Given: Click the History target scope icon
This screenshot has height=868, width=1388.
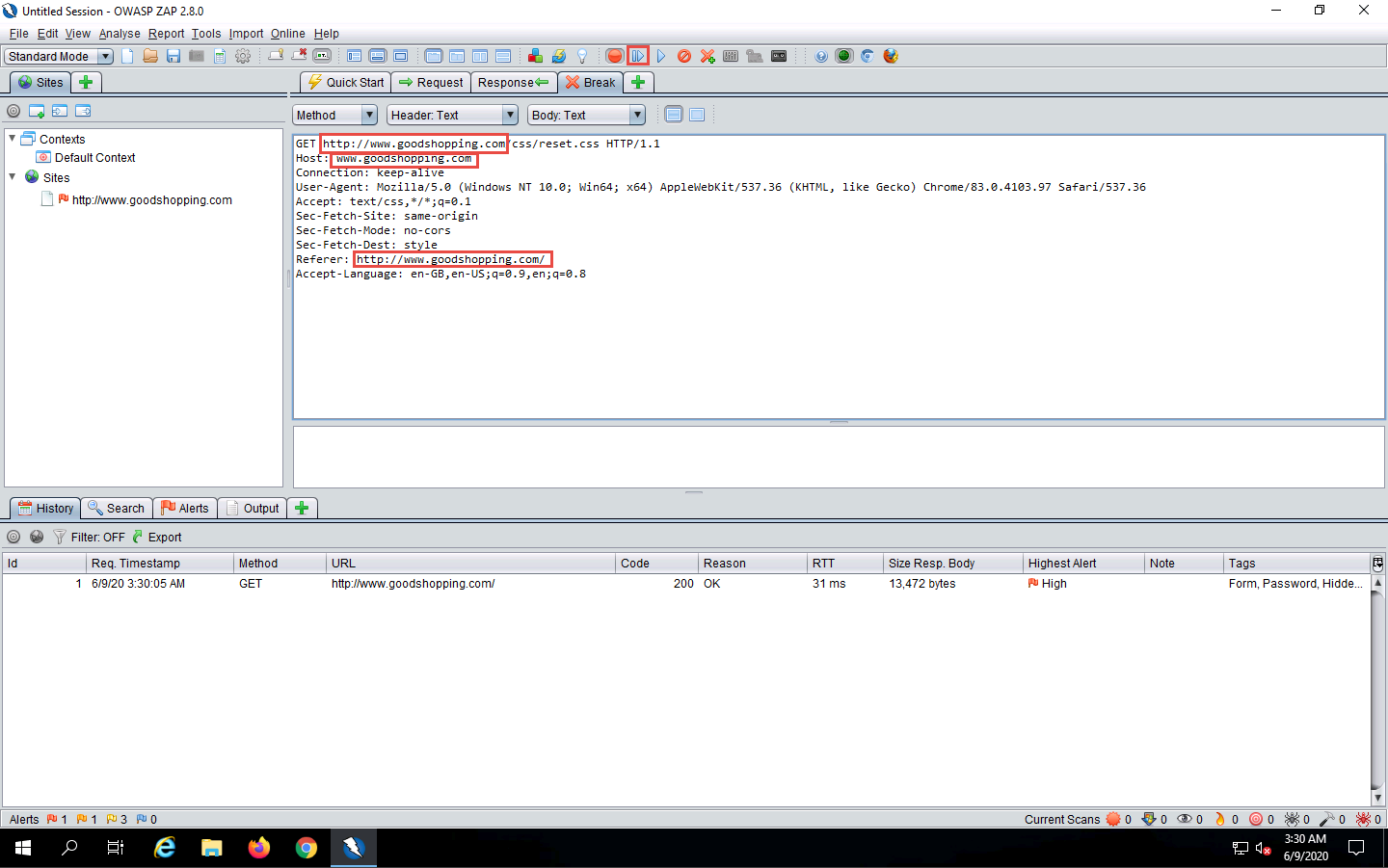Looking at the screenshot, I should pyautogui.click(x=13, y=538).
